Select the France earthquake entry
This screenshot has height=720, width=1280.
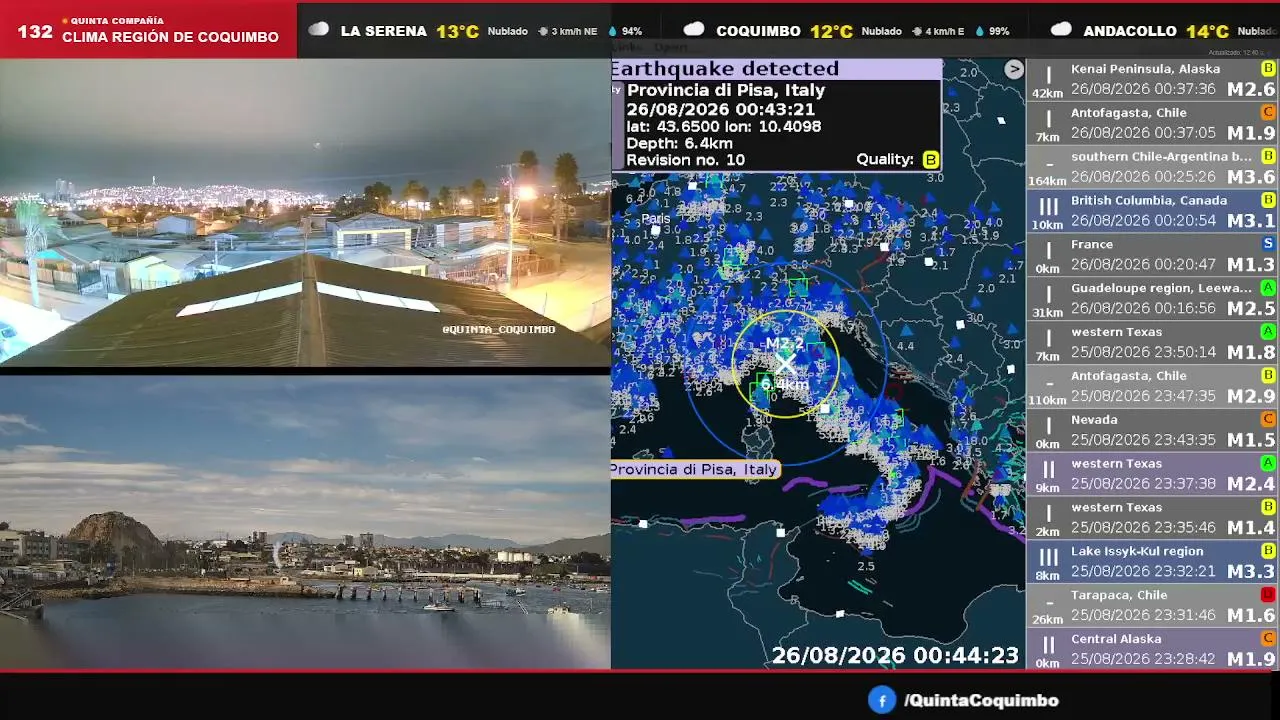click(x=1152, y=255)
